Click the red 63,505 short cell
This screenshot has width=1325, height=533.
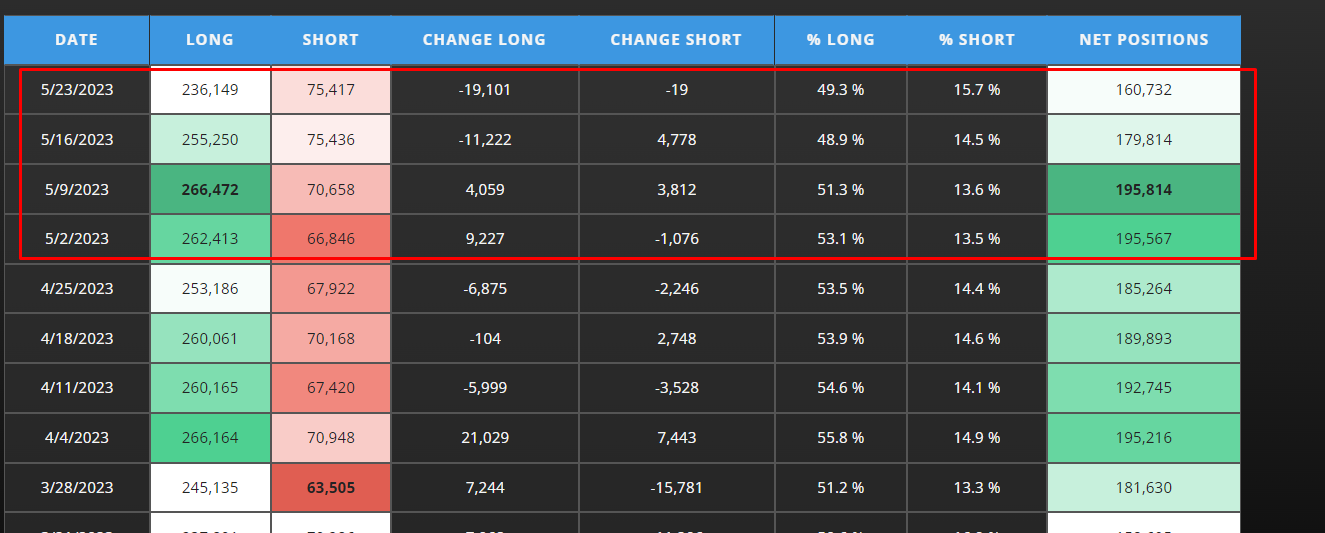tap(331, 488)
